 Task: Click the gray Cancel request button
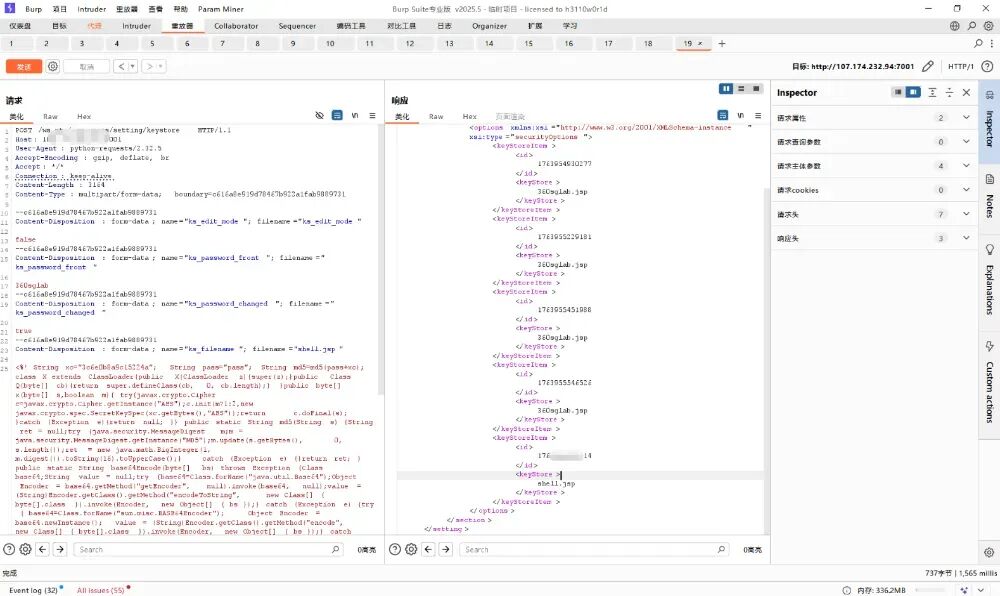[x=86, y=66]
